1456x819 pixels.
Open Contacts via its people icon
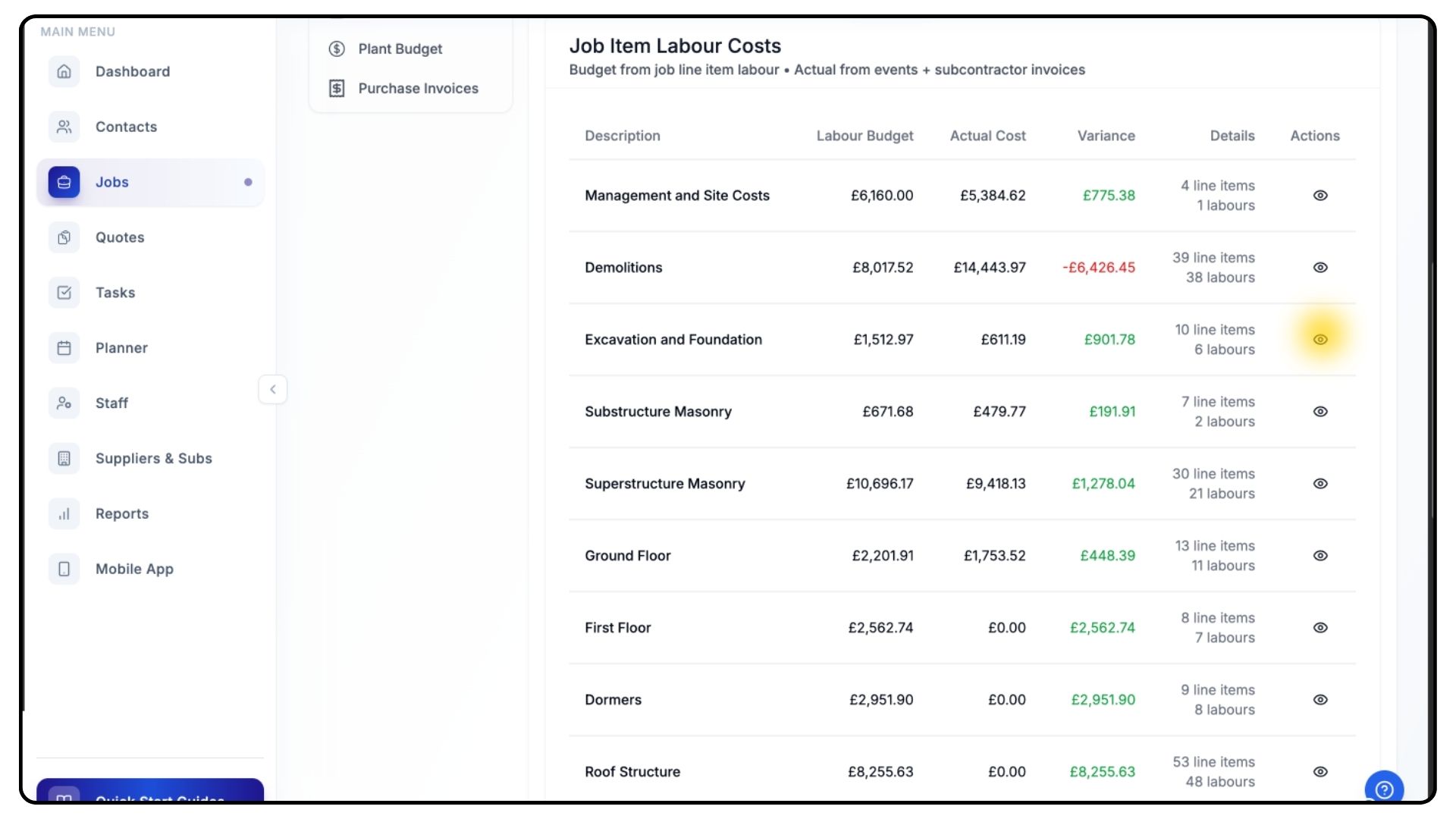pyautogui.click(x=64, y=127)
